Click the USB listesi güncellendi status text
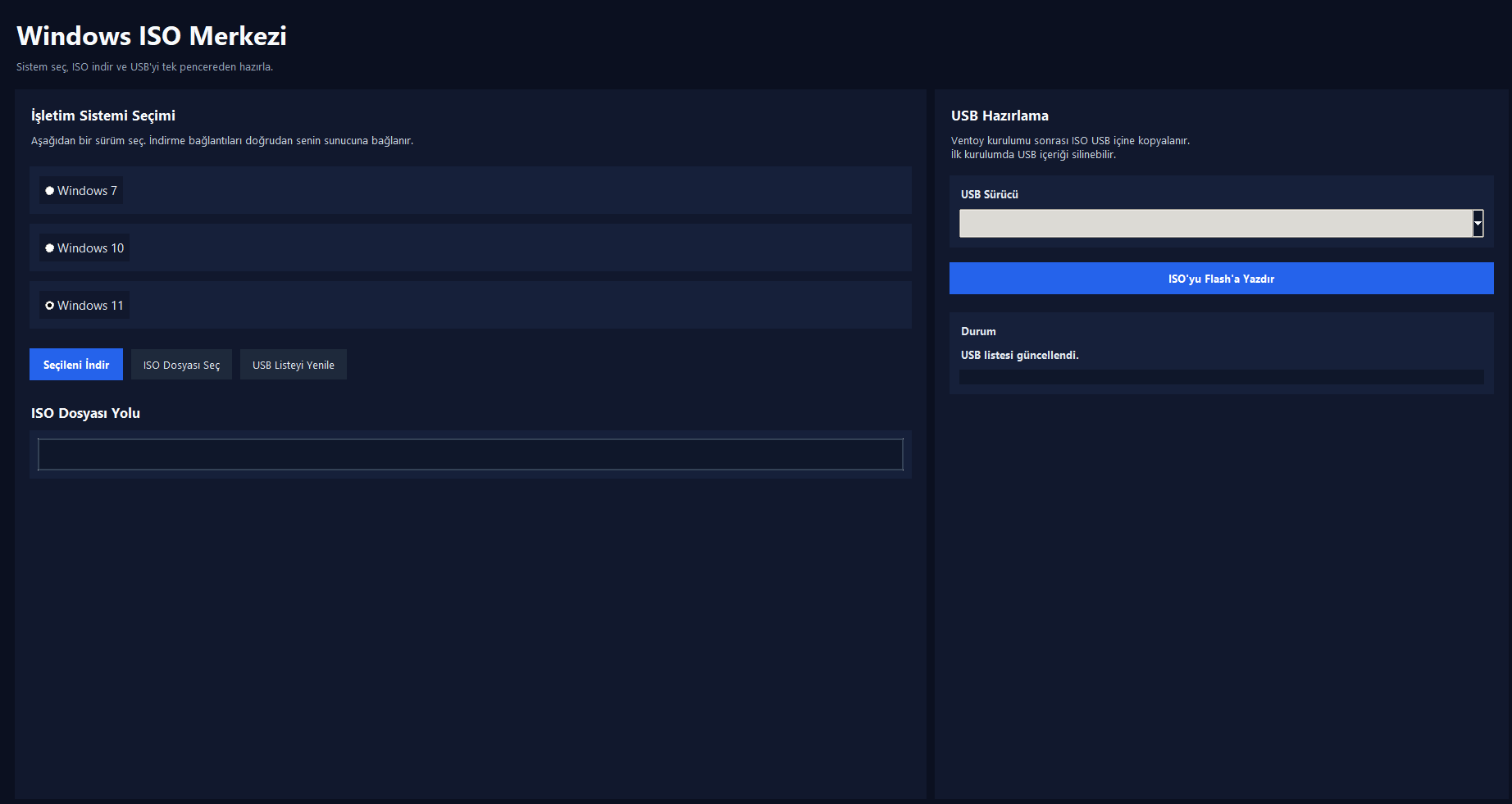1512x804 pixels. click(1019, 355)
